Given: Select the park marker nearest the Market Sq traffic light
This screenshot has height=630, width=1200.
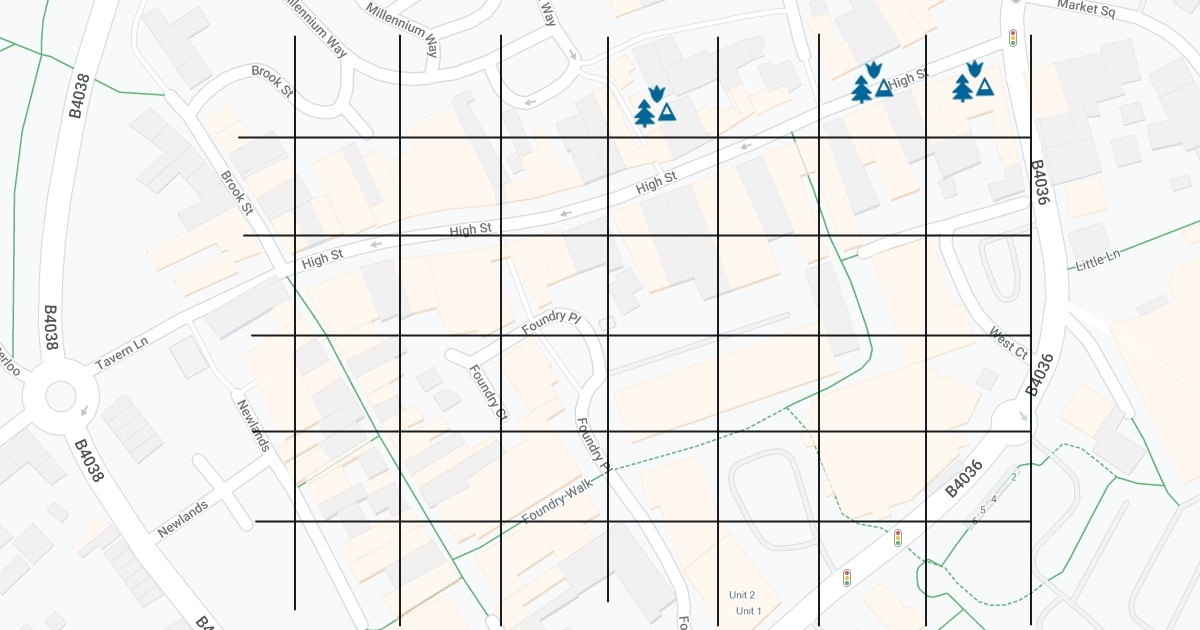Looking at the screenshot, I should pyautogui.click(x=972, y=81).
